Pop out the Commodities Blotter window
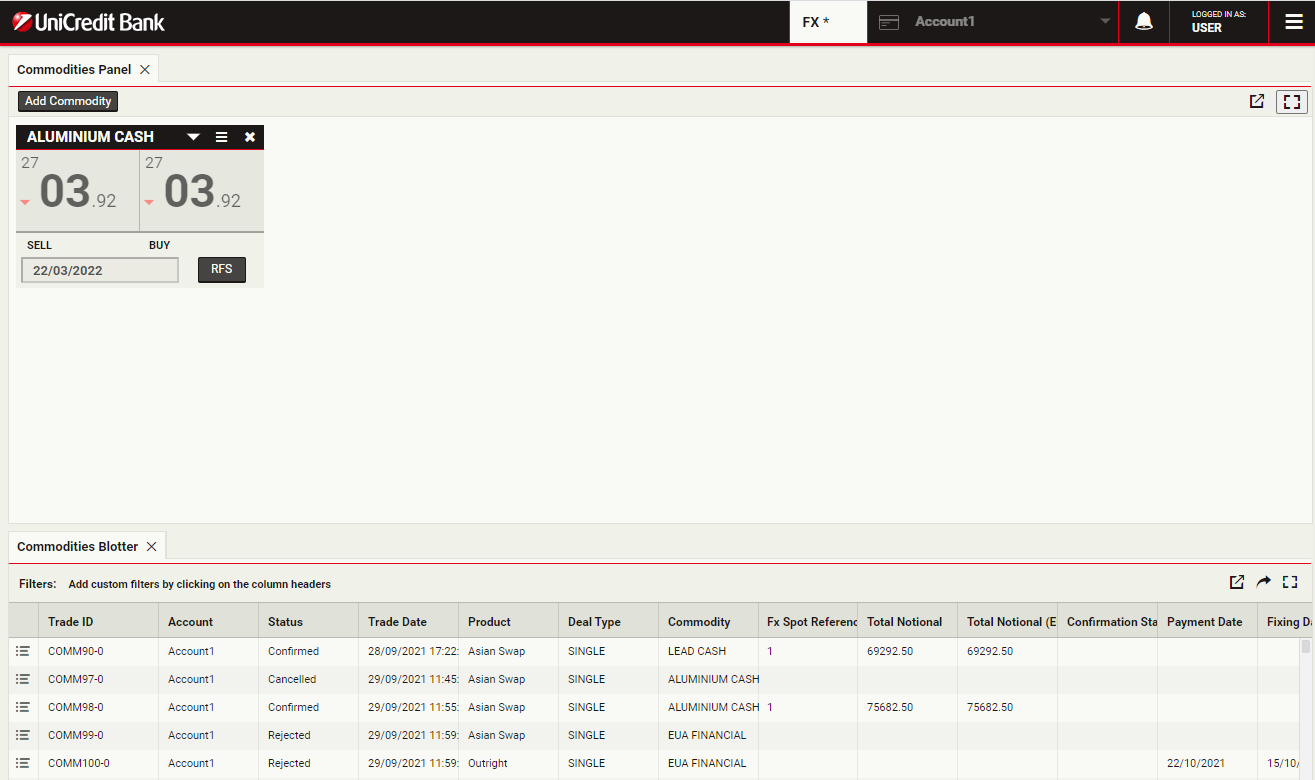 [1237, 582]
